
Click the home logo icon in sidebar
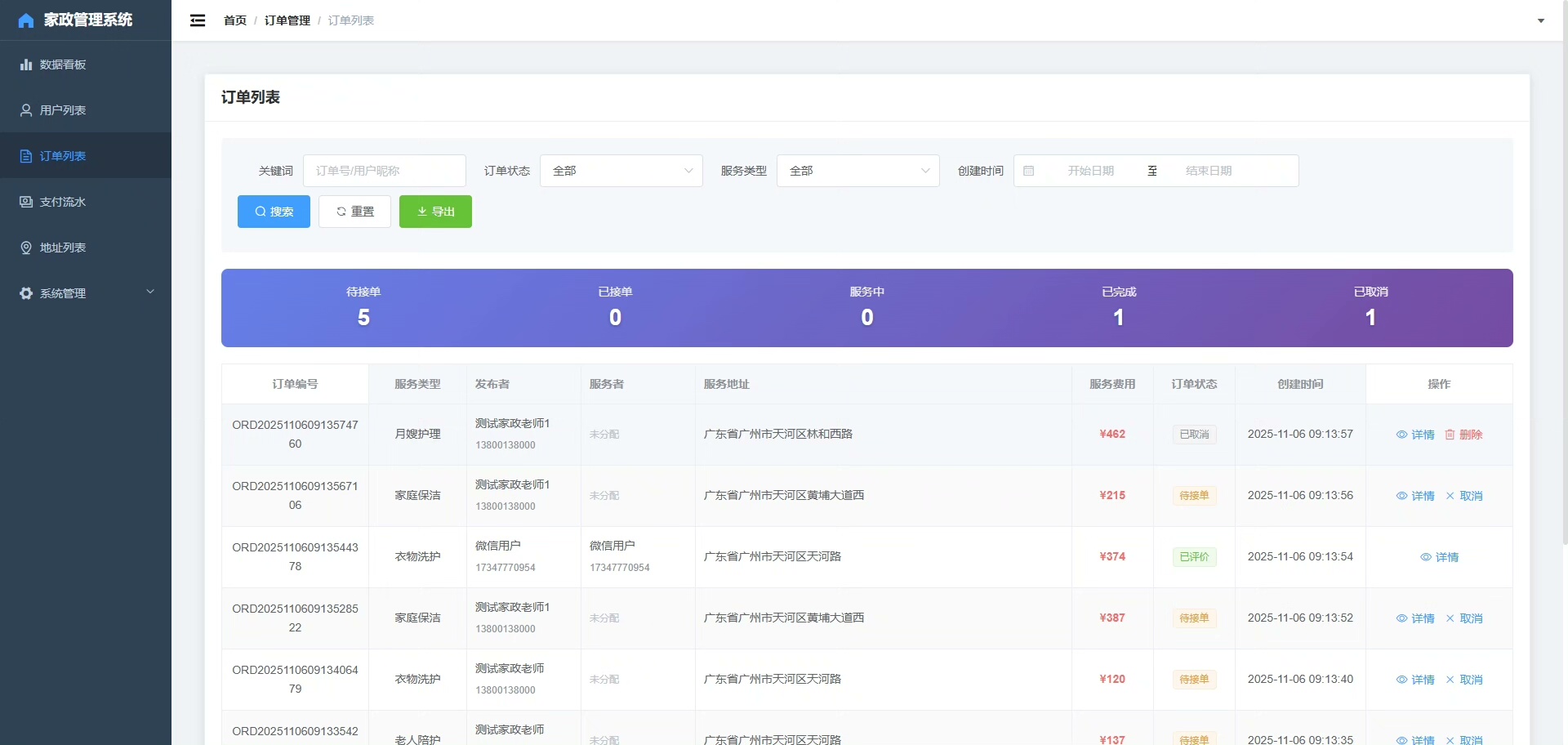pos(26,20)
